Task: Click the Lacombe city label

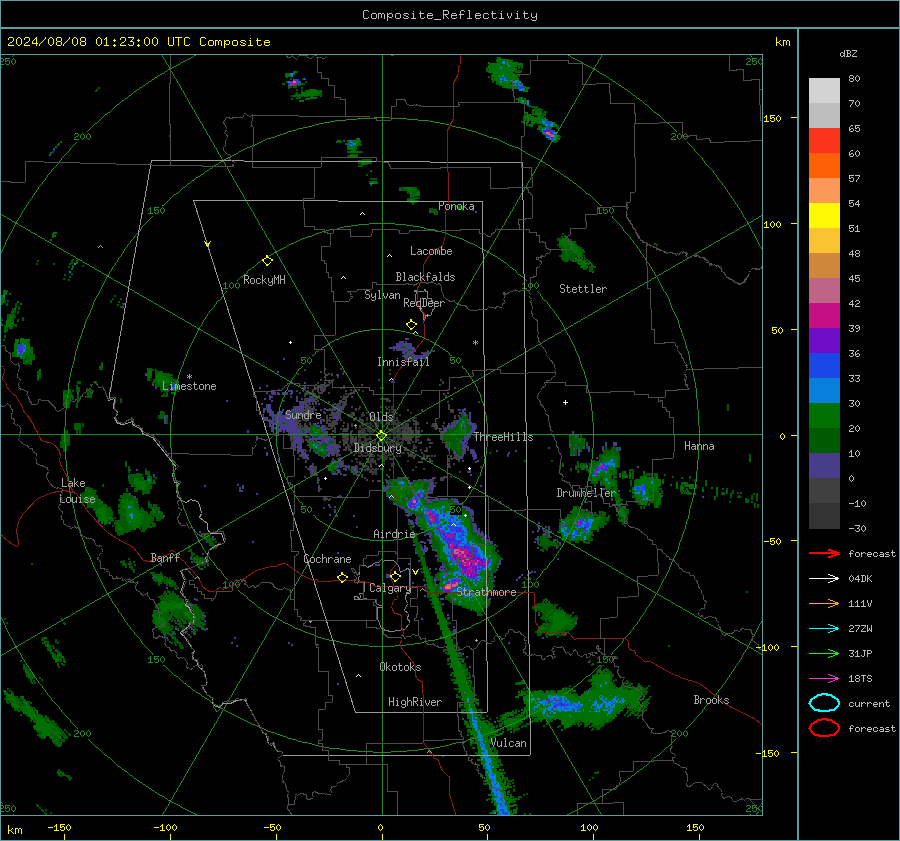Action: click(x=431, y=251)
